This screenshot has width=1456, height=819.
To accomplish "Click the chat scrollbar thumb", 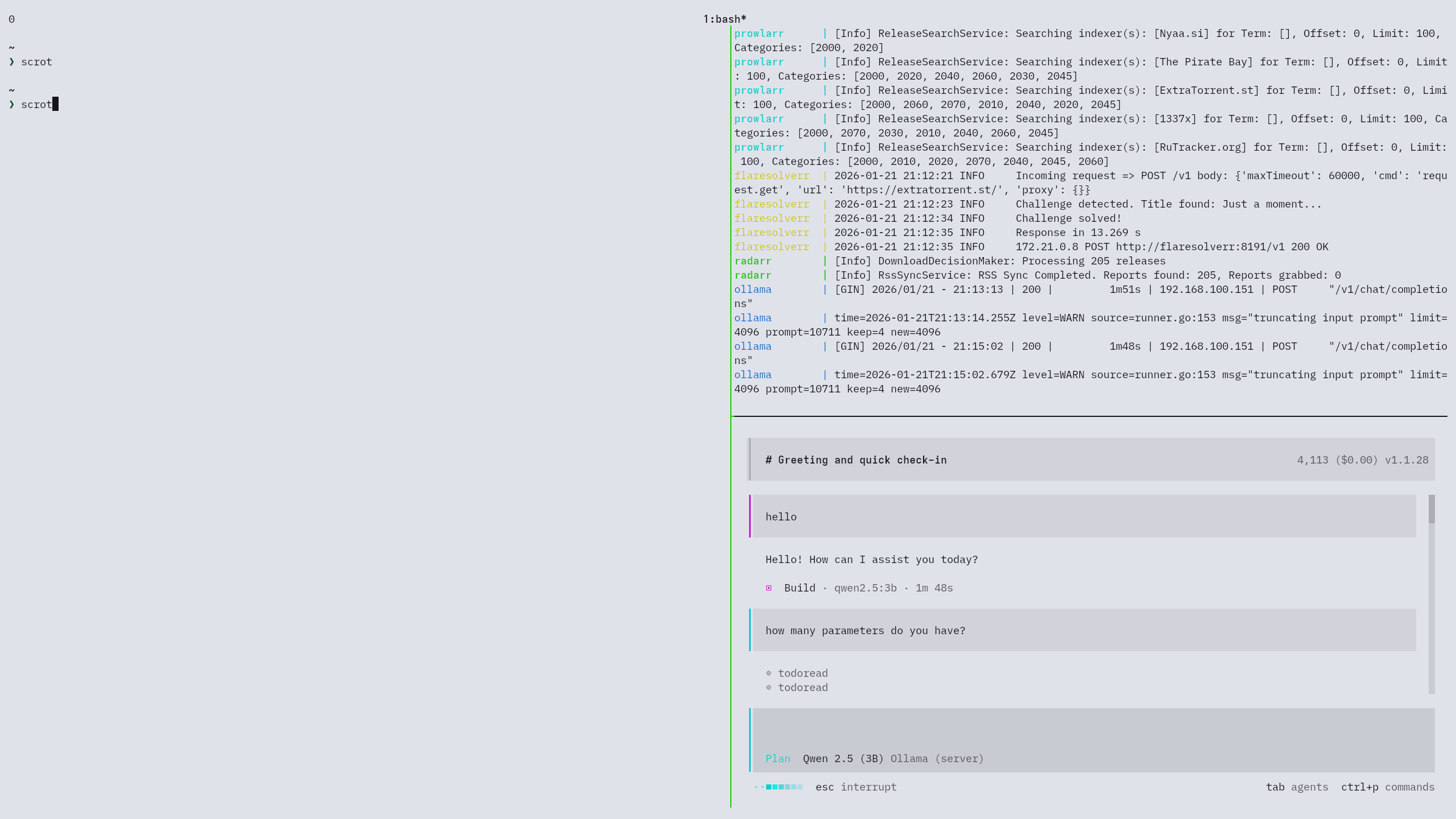I will [1432, 509].
